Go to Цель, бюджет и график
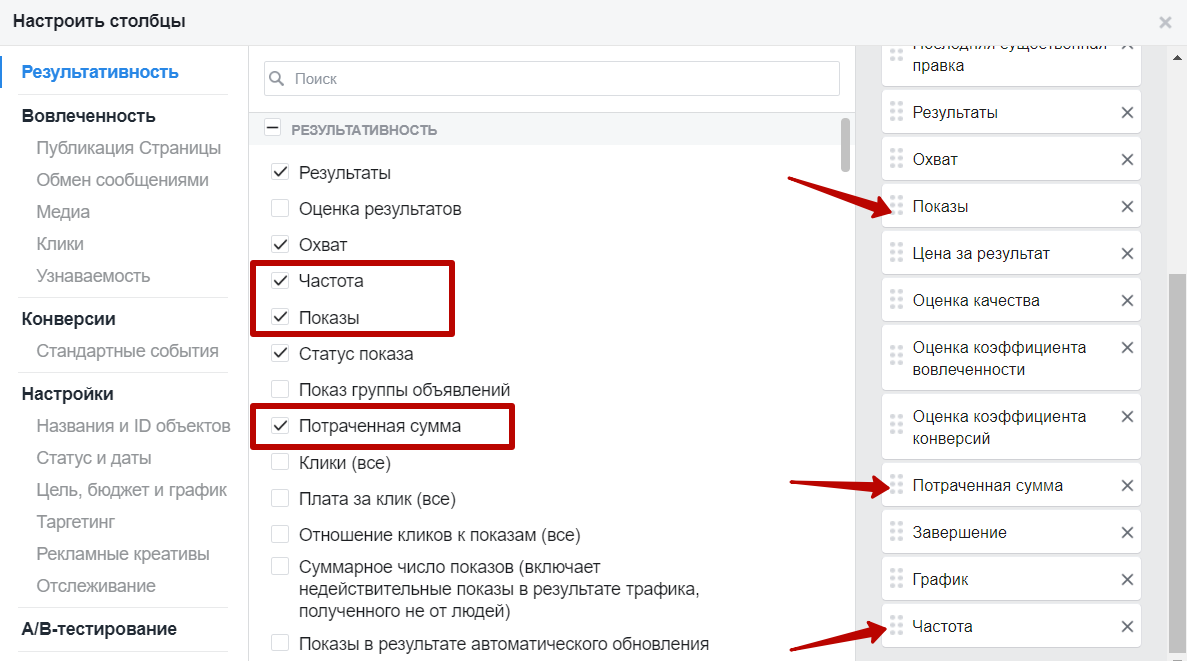The image size is (1187, 661). (132, 490)
